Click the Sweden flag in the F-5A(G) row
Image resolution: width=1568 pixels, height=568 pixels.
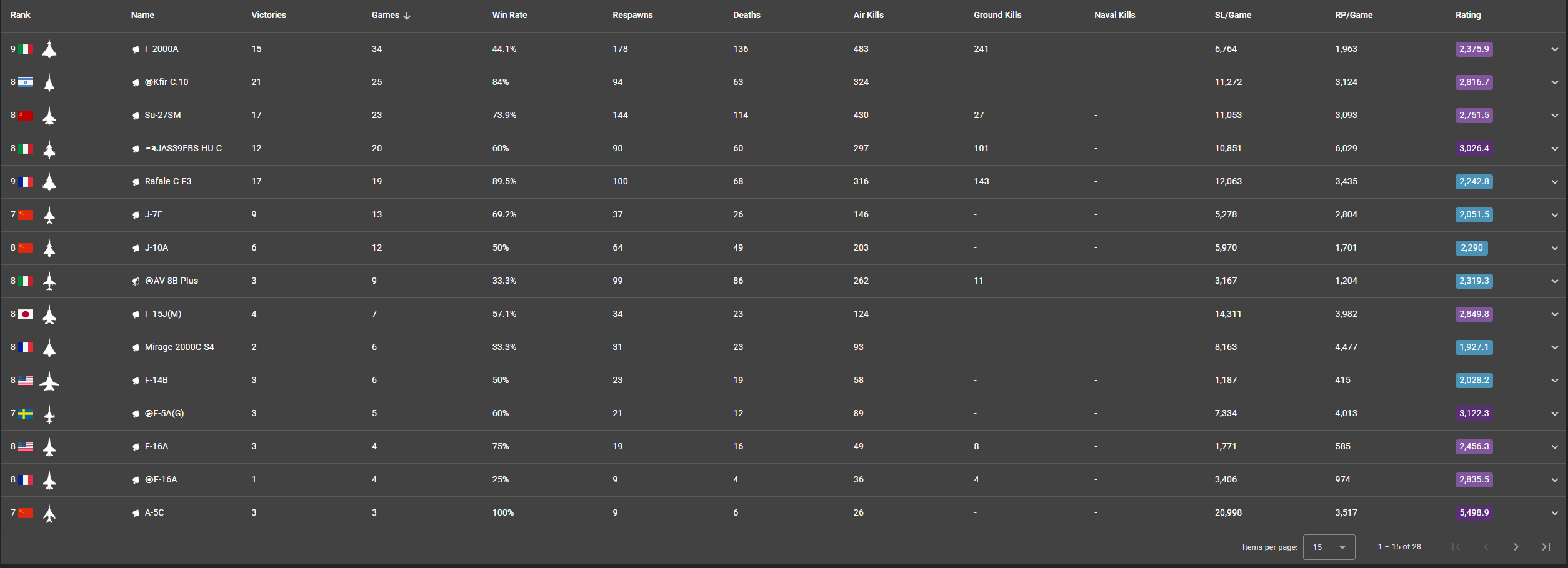[26, 414]
